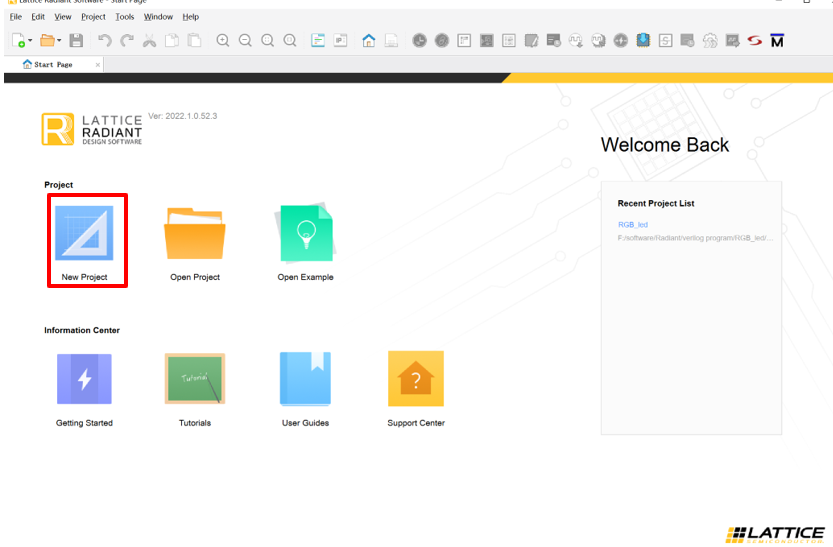Click the round pulse analyzer icon
This screenshot has height=547, width=833.
click(620, 40)
